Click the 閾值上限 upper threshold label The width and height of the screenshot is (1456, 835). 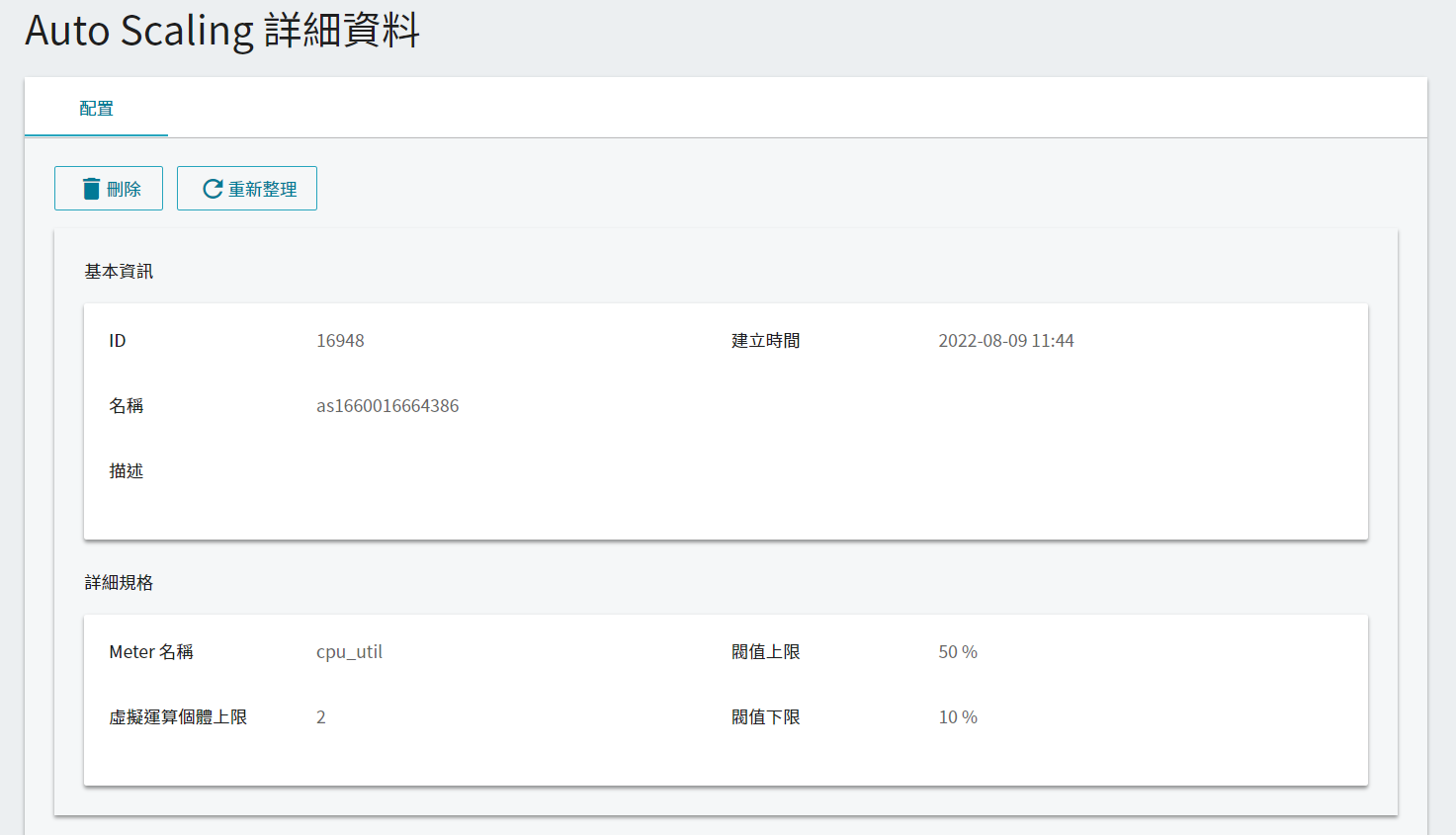click(x=766, y=652)
